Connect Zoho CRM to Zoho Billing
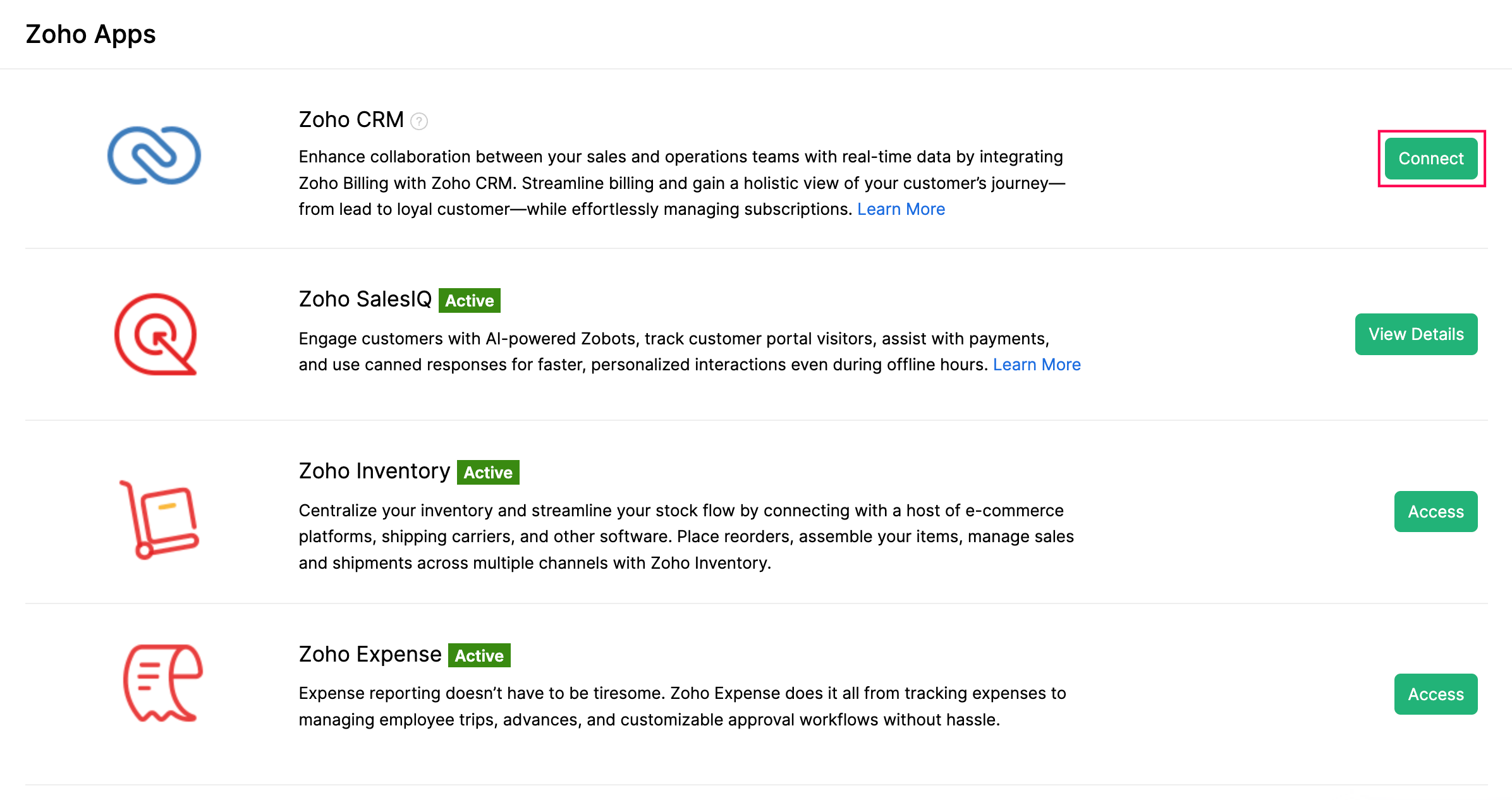Screen dimensions: 1512x800 tap(1430, 158)
